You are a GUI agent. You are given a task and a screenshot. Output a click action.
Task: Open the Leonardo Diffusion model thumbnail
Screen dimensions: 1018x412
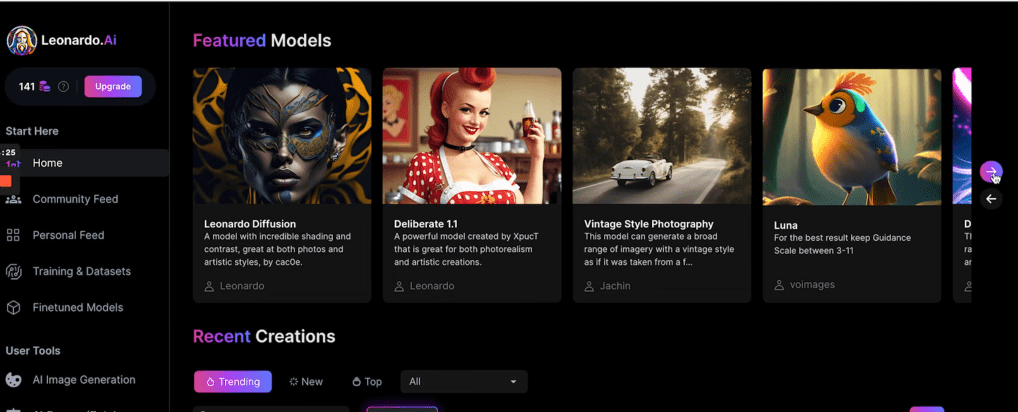pyautogui.click(x=282, y=136)
